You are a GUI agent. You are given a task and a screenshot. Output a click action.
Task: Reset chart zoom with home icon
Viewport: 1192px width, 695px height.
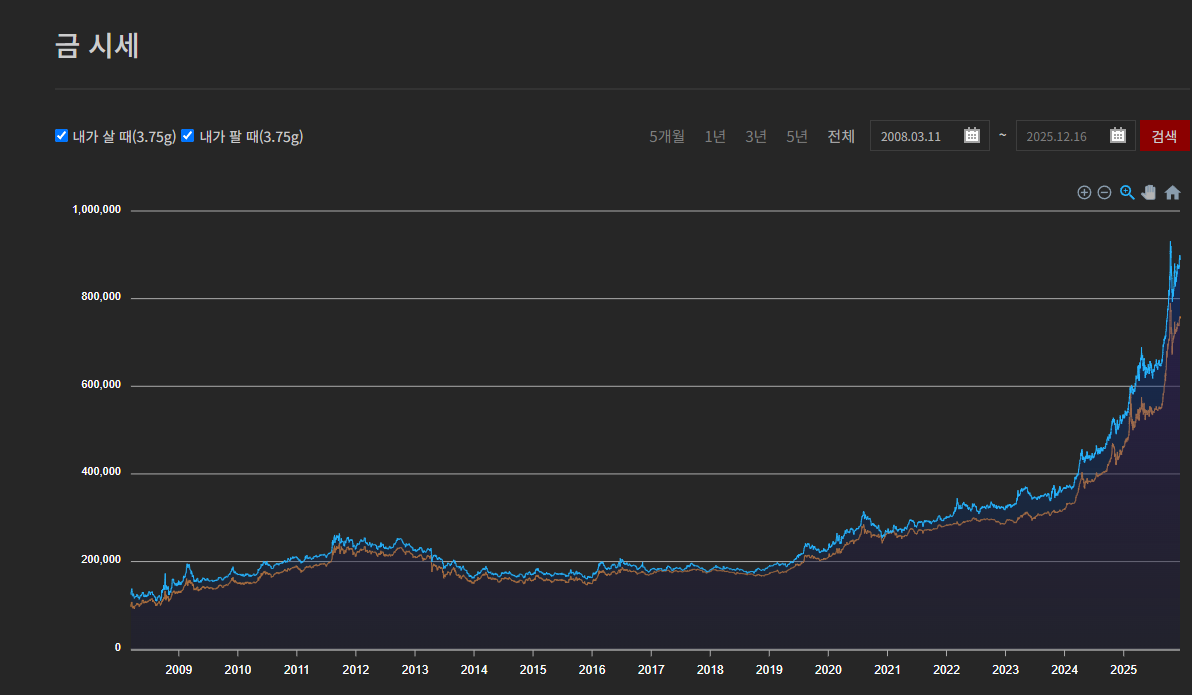coord(1172,192)
